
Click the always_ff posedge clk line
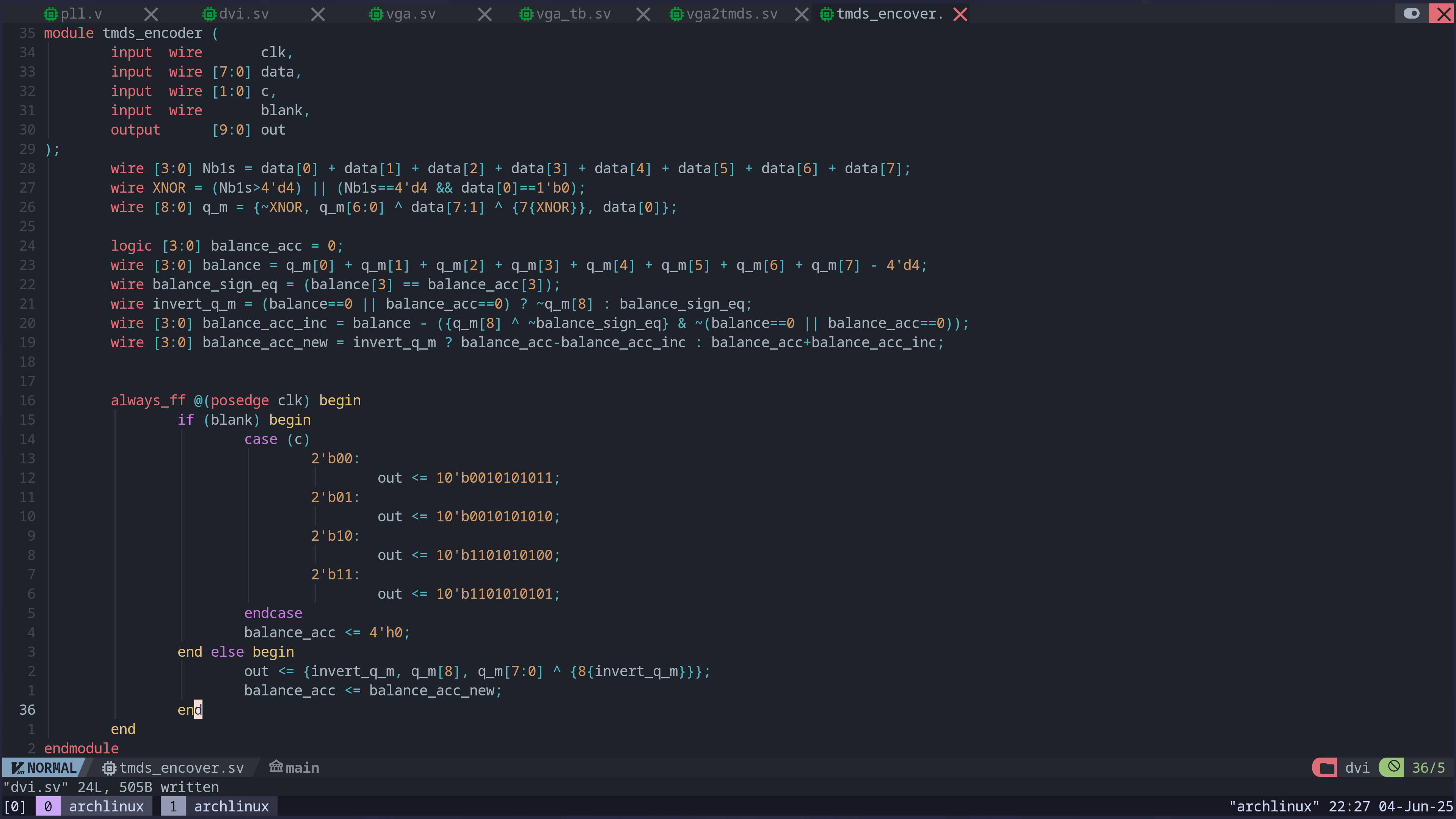(236, 400)
